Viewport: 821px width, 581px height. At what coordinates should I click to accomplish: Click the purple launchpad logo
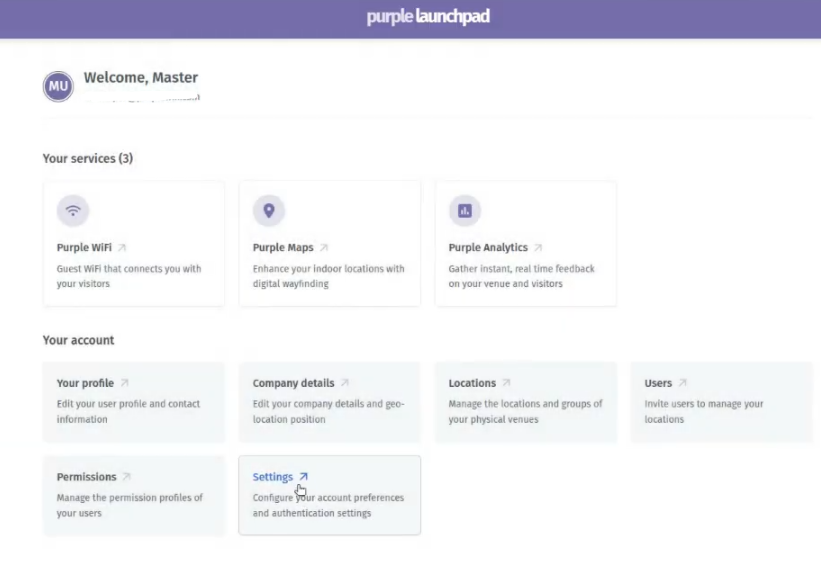[x=428, y=17]
